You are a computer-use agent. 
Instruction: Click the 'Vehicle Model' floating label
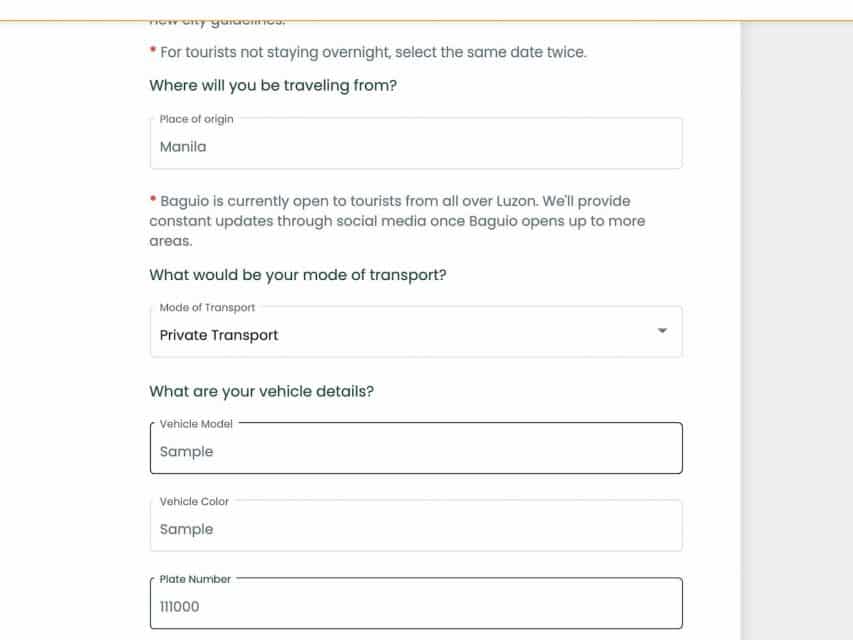[196, 424]
